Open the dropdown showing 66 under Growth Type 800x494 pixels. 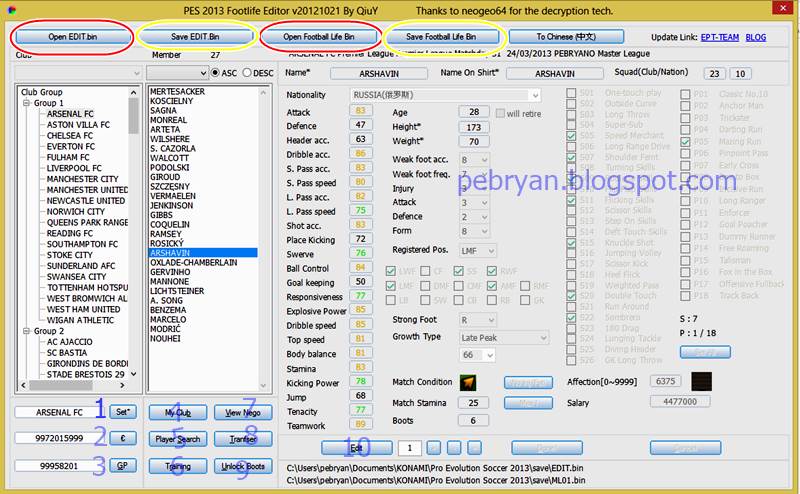[x=477, y=355]
